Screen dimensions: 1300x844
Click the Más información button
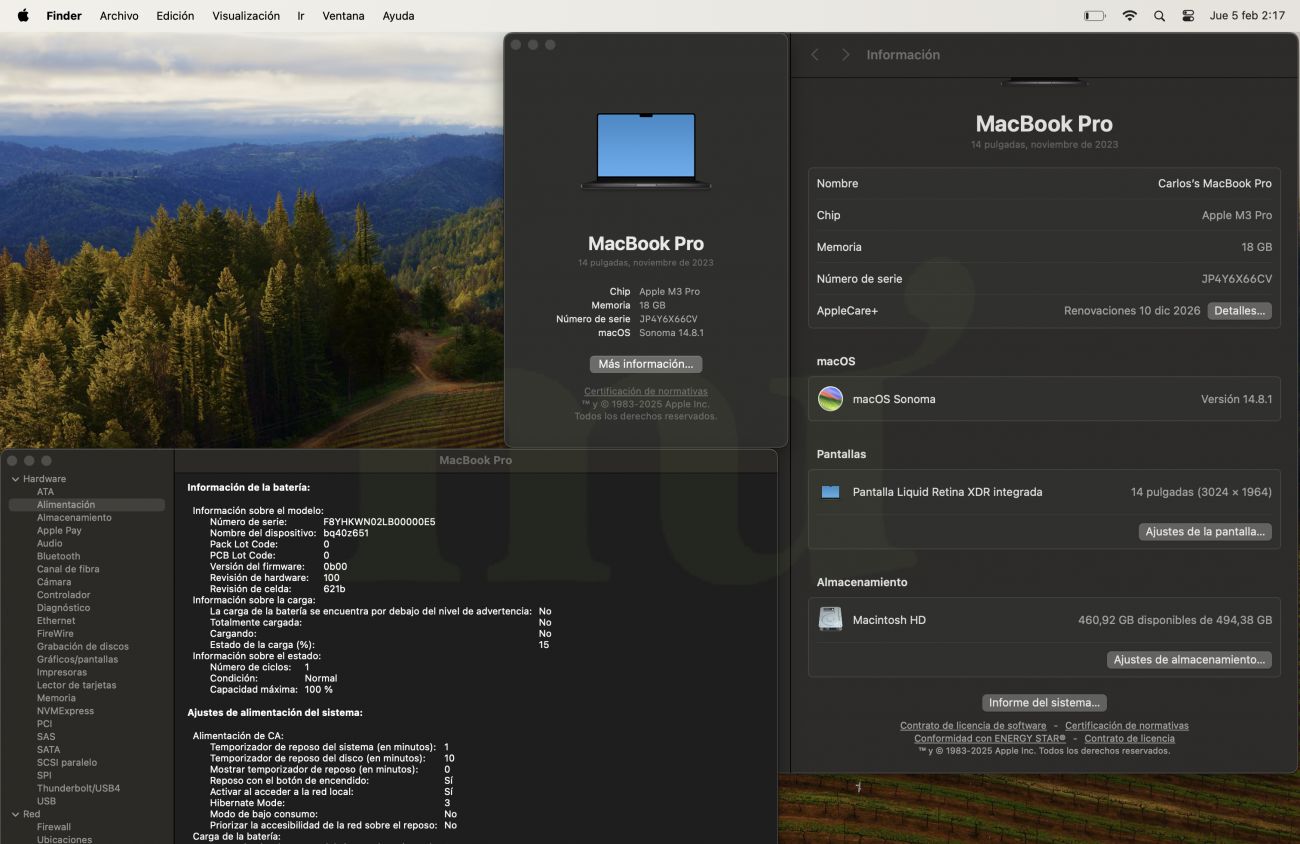coord(645,364)
